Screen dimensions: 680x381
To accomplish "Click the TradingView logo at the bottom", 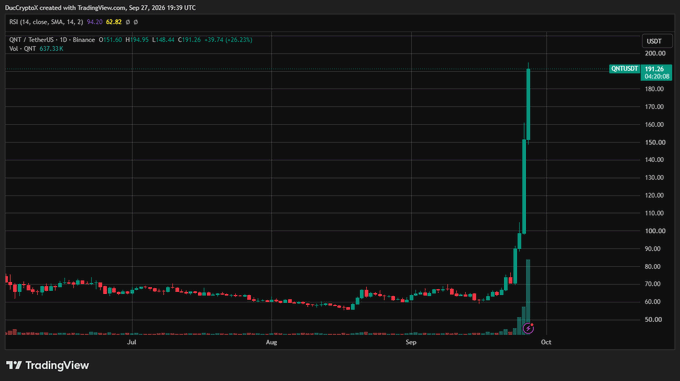I will click(47, 365).
